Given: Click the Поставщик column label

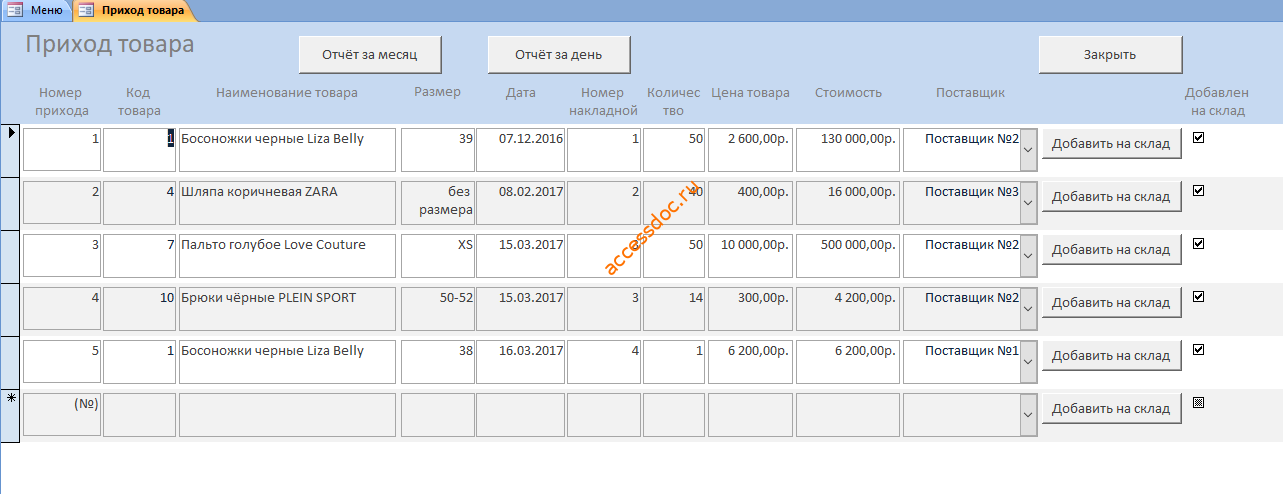Looking at the screenshot, I should click(970, 93).
